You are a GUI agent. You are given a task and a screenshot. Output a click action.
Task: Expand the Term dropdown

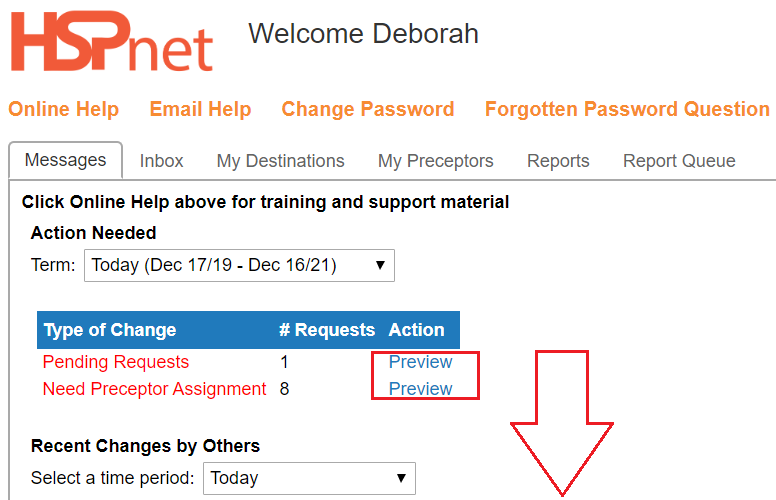coord(240,265)
